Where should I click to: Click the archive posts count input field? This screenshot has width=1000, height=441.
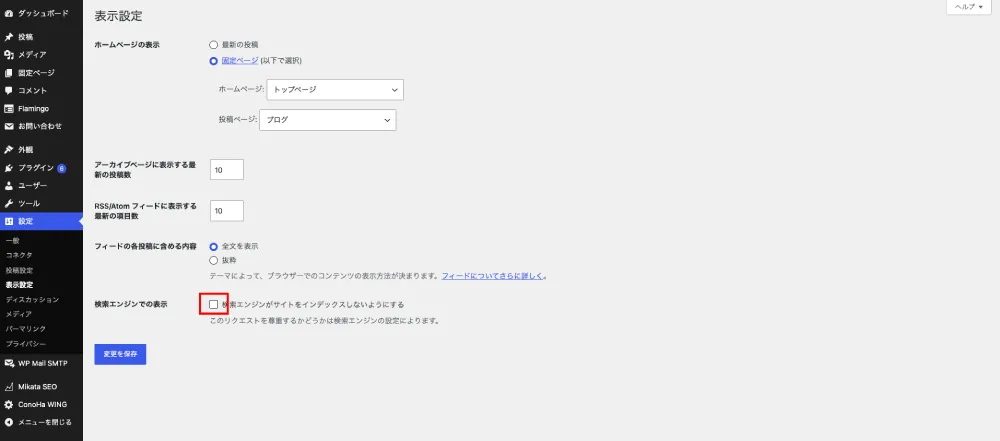coord(226,170)
